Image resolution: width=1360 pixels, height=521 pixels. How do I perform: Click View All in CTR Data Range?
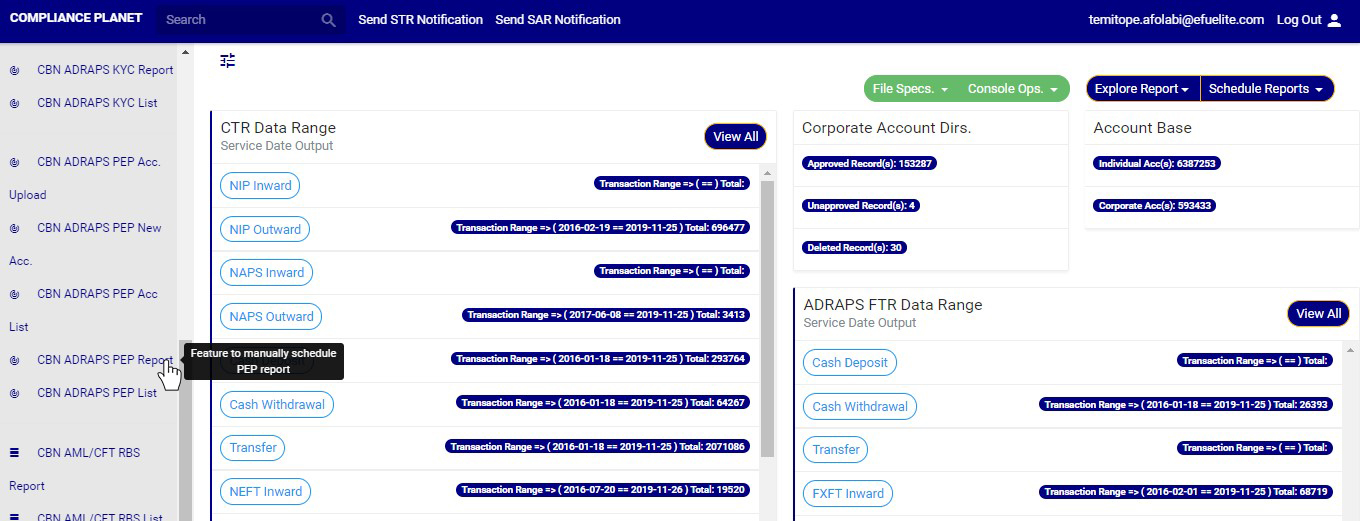[735, 137]
